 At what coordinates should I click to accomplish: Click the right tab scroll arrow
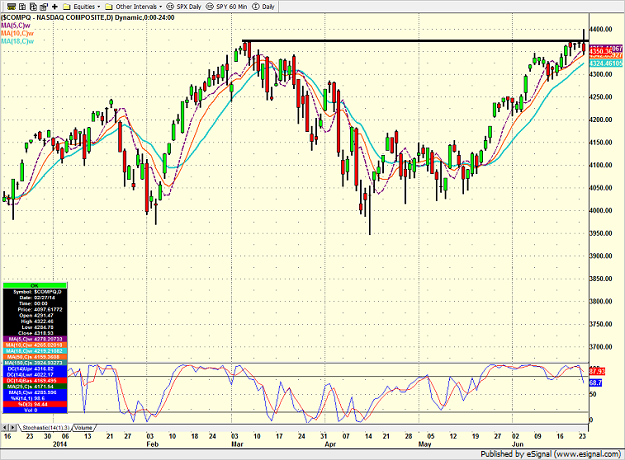13,428
